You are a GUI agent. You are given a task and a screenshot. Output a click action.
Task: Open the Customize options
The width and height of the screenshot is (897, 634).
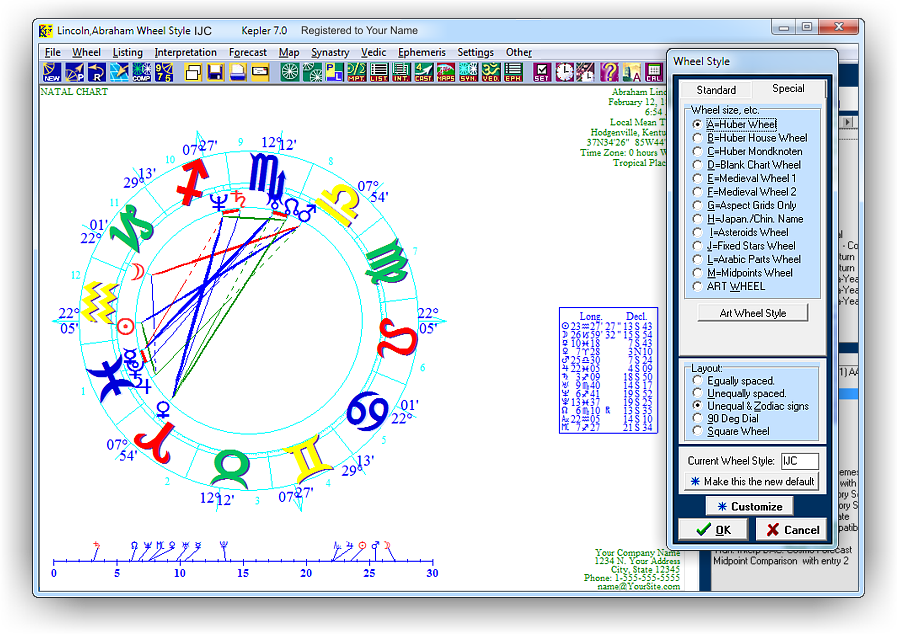tap(749, 506)
